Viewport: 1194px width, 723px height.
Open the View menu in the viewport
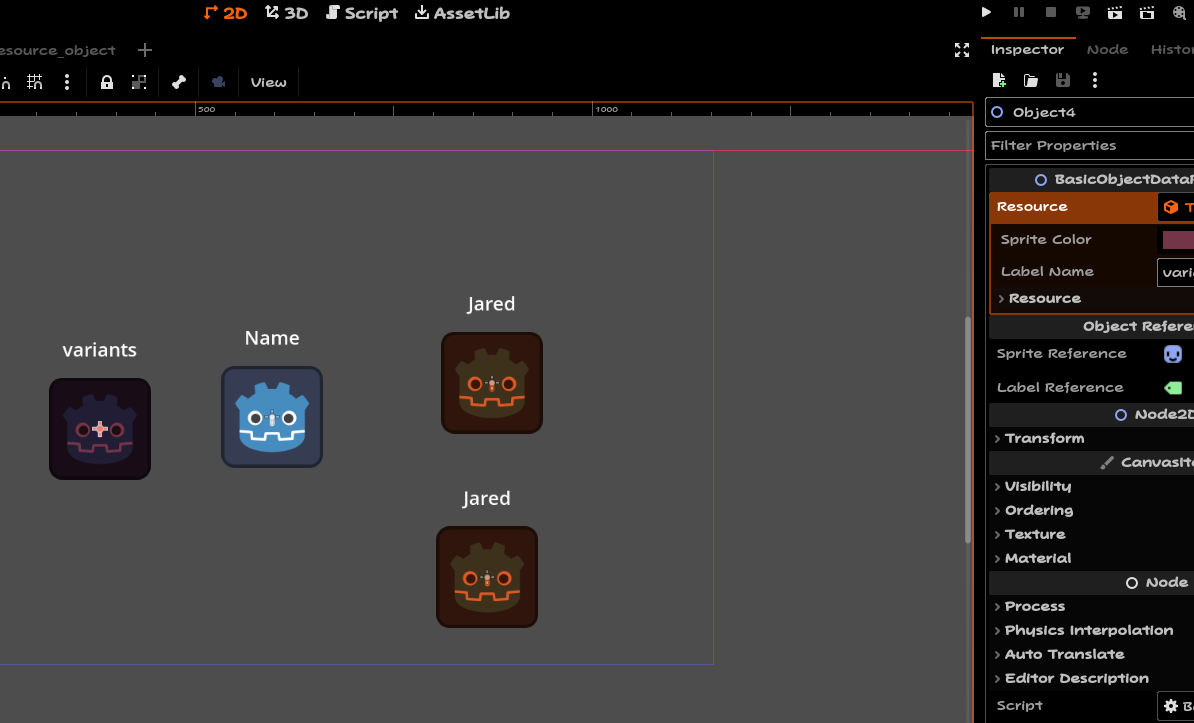(x=267, y=81)
